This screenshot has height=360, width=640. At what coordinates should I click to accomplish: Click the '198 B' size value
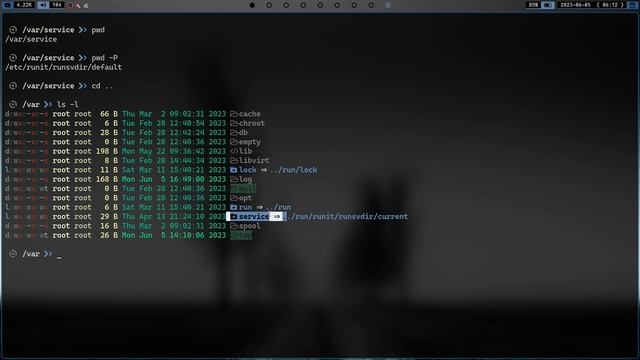107,151
